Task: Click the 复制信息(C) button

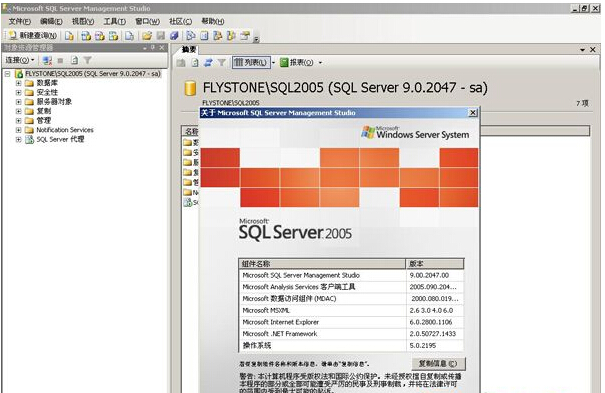Action: [438, 364]
